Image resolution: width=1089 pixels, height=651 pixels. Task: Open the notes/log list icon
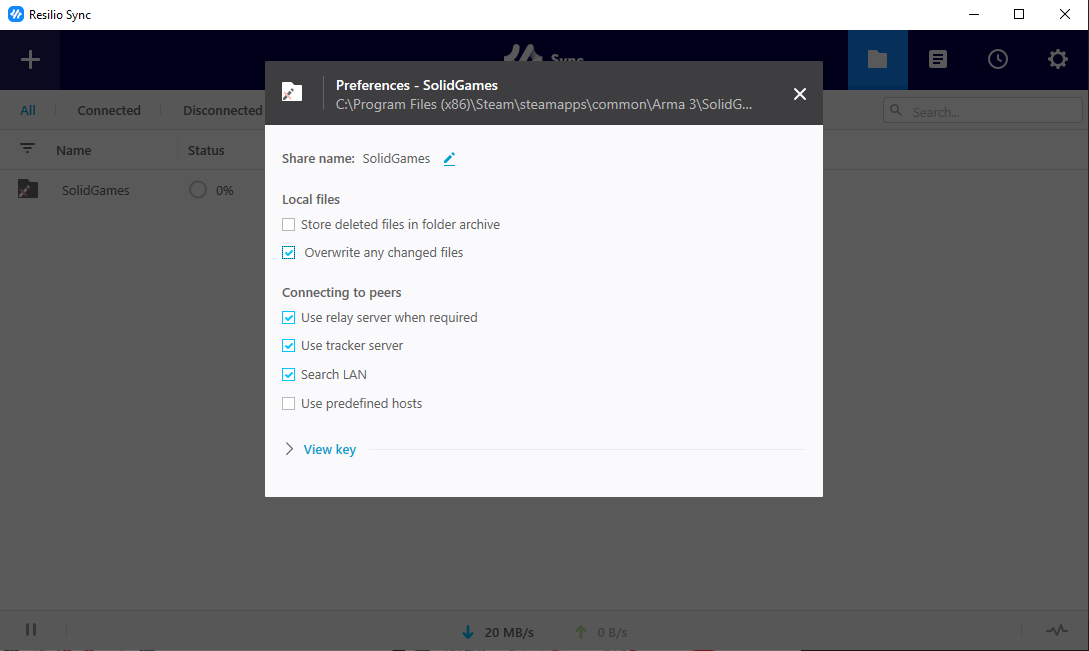pyautogui.click(x=938, y=60)
